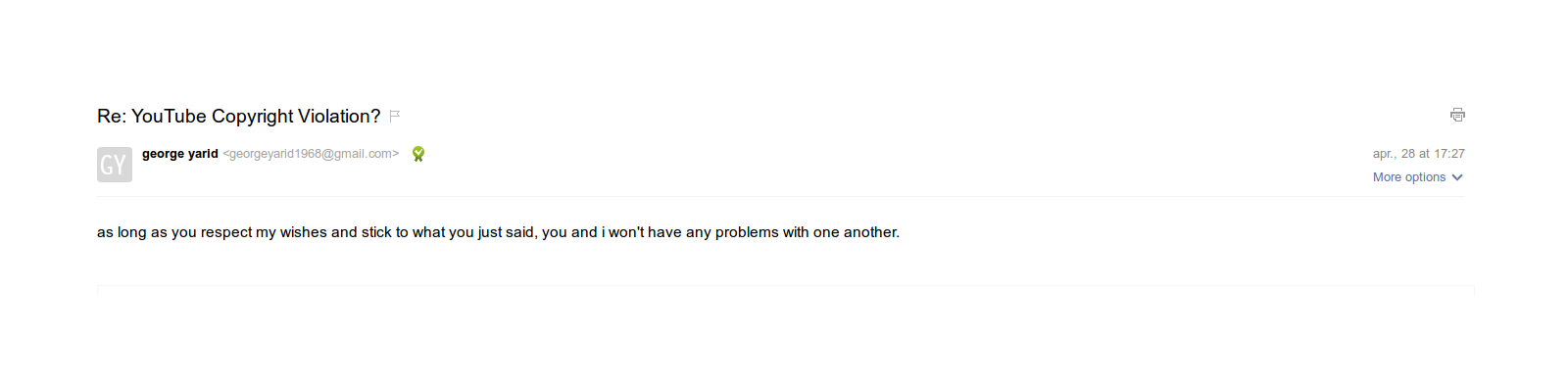Click the green verified sender badge

click(418, 154)
